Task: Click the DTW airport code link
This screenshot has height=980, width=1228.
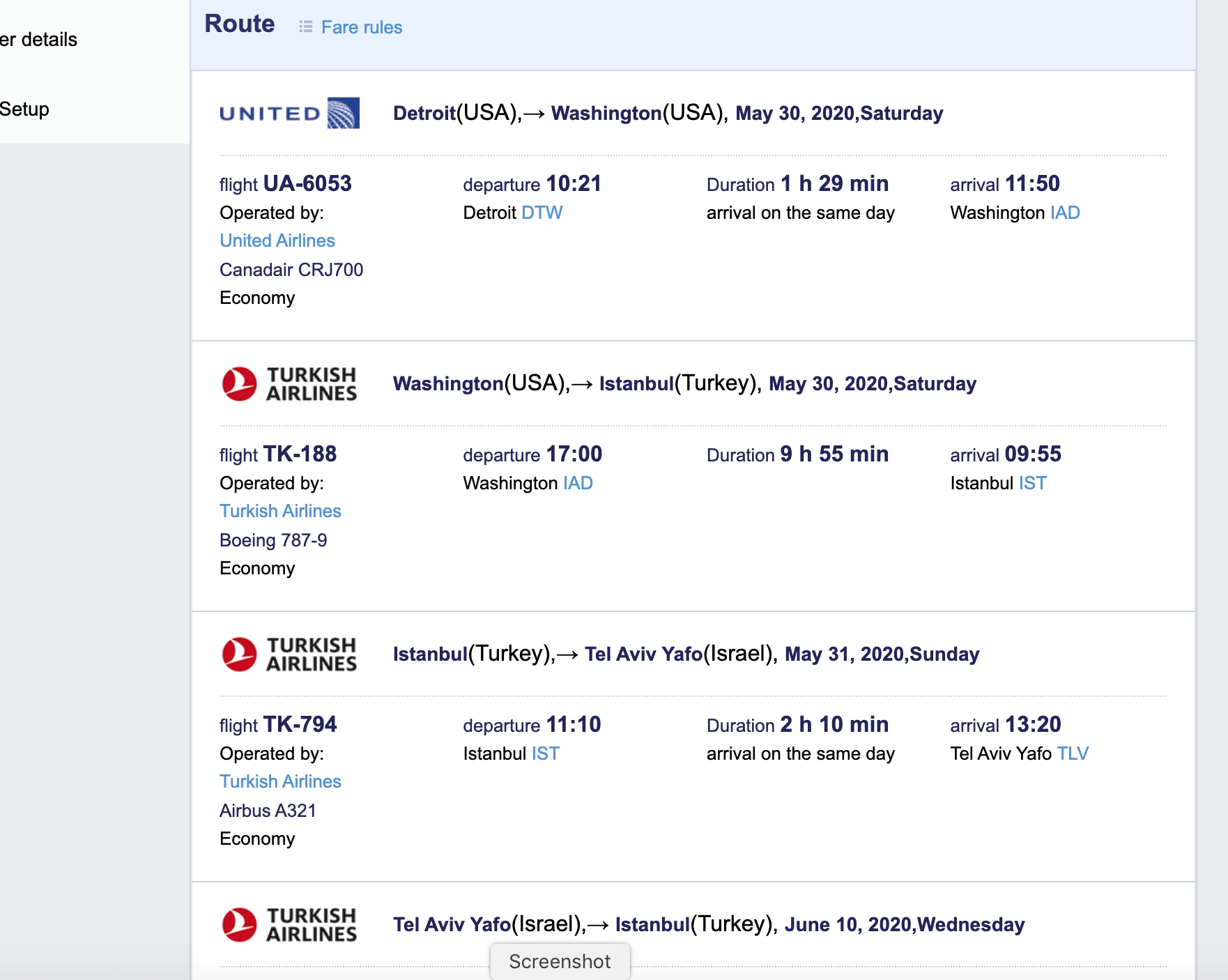Action: [x=542, y=213]
